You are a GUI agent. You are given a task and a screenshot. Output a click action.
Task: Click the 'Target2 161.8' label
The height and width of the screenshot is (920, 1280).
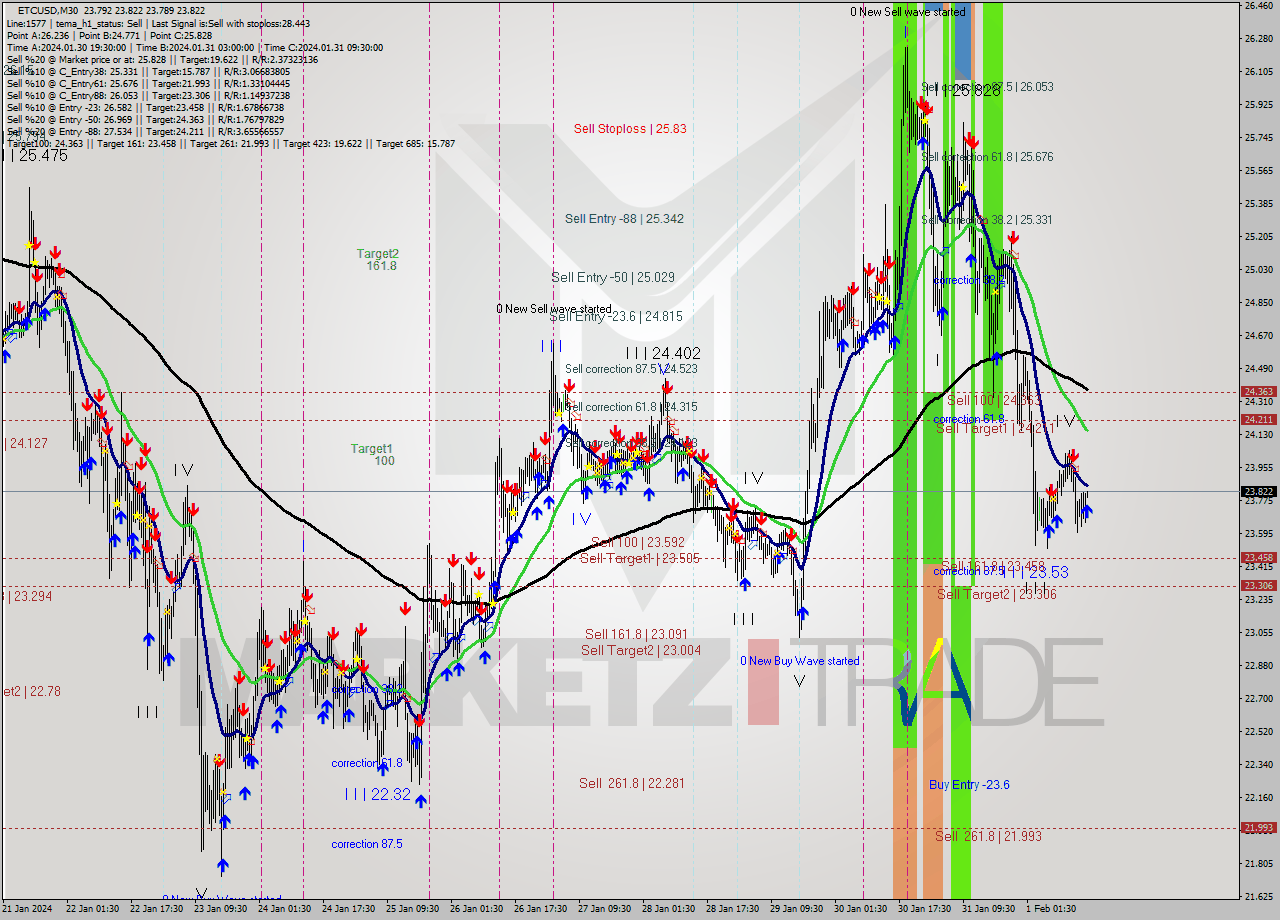coord(378,260)
